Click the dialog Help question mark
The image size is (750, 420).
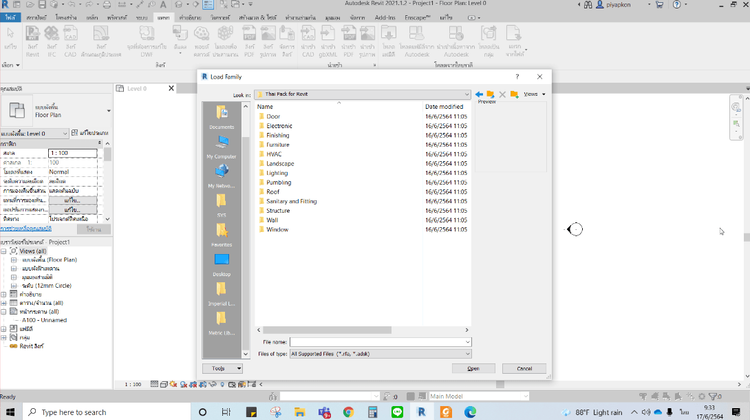pos(517,77)
